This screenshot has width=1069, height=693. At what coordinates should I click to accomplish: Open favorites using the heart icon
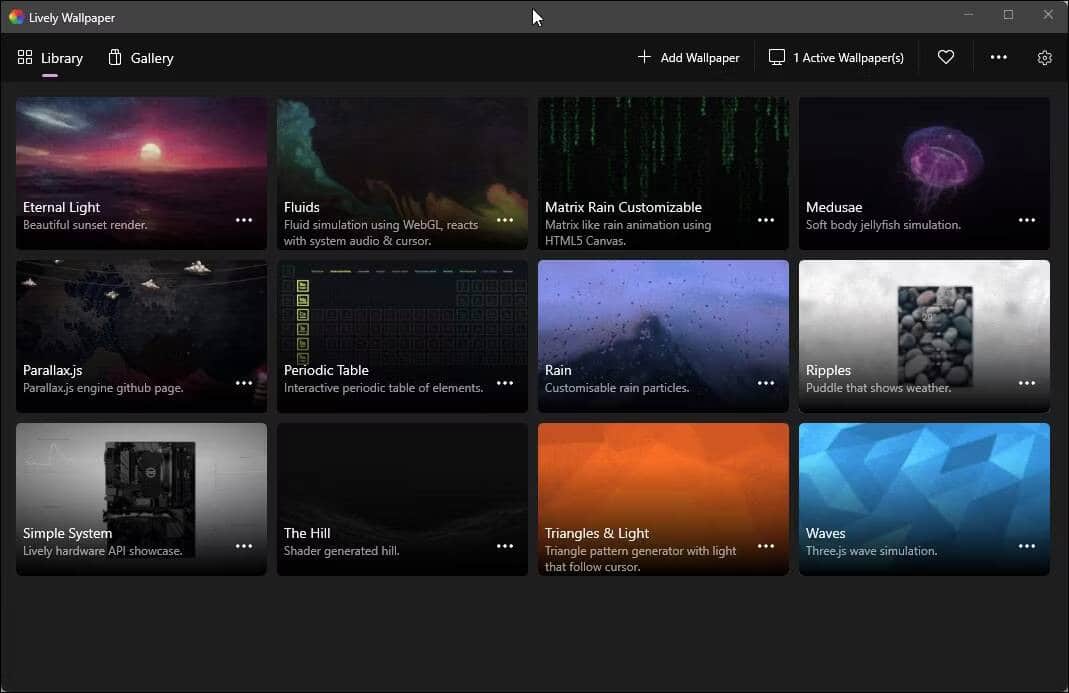(946, 57)
